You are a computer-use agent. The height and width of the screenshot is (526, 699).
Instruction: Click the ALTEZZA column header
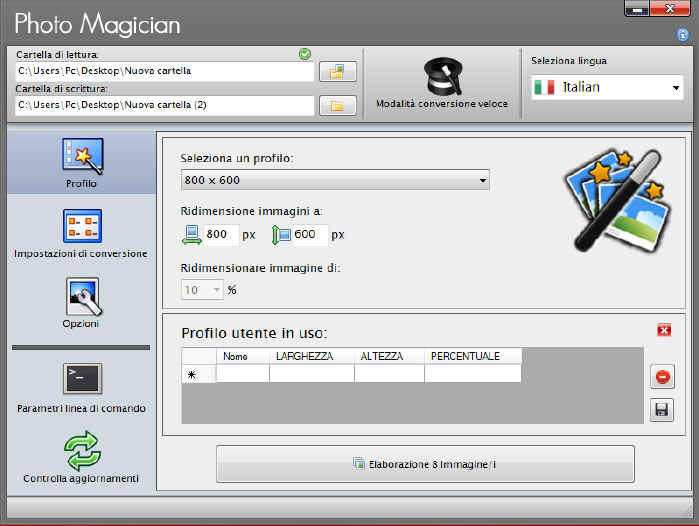click(x=389, y=356)
